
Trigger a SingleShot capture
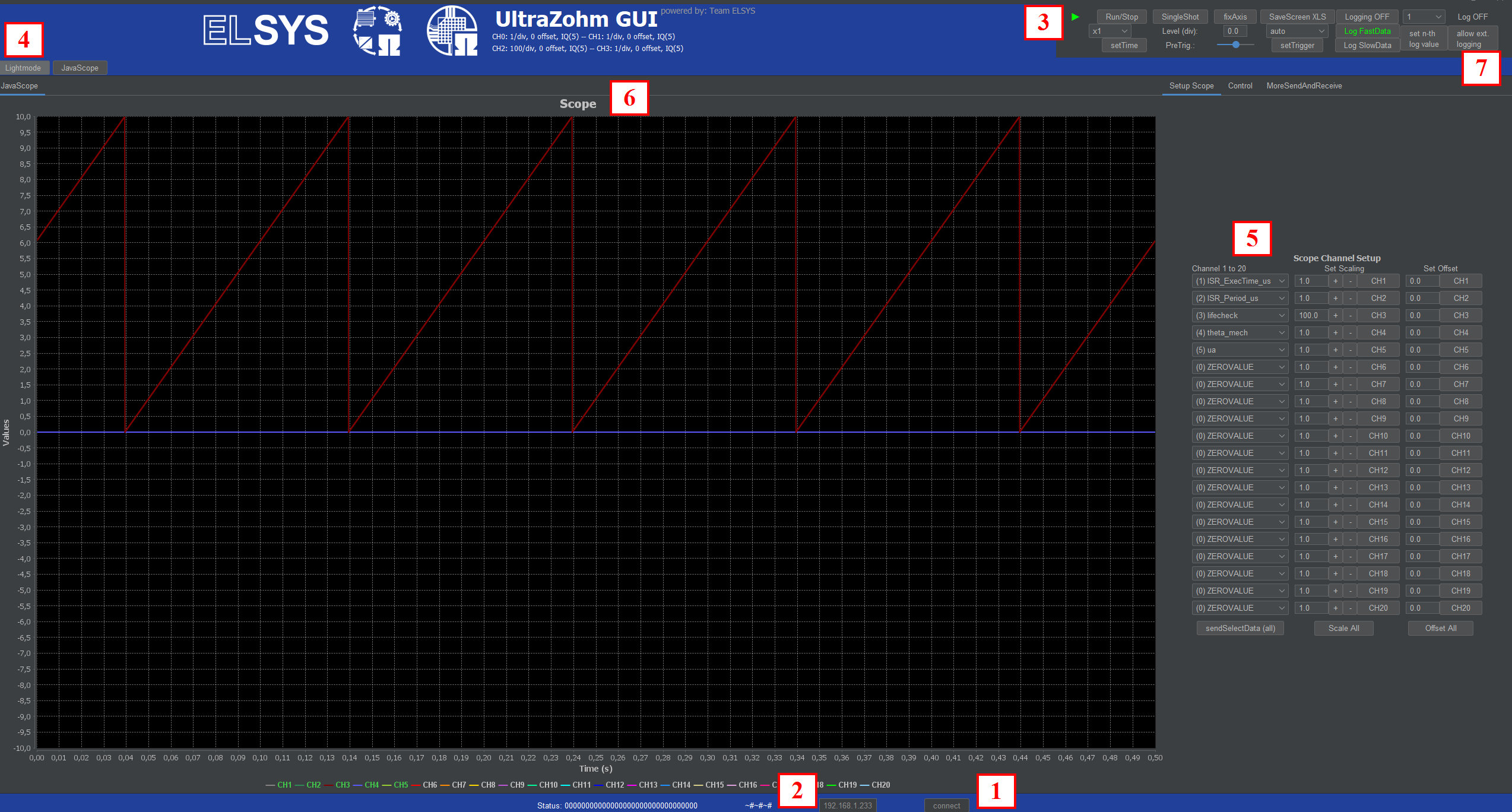coord(1180,16)
